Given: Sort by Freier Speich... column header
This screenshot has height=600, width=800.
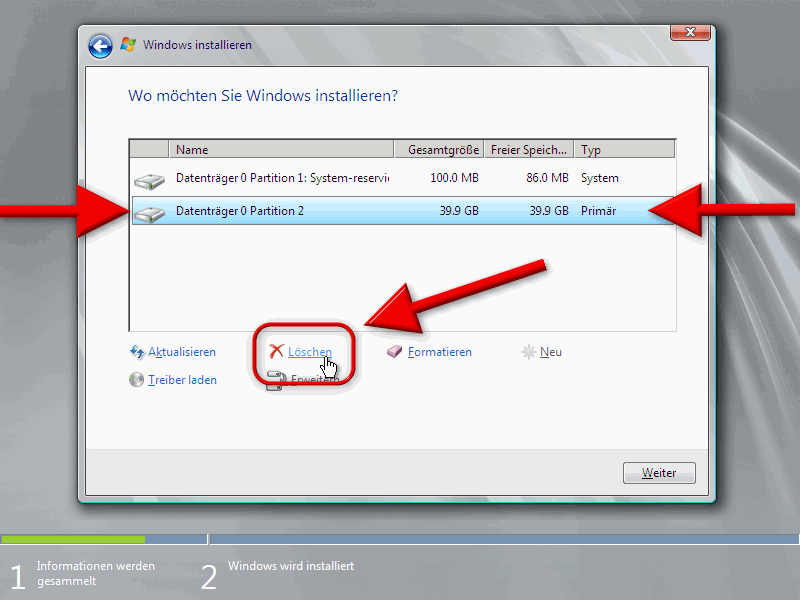Looking at the screenshot, I should click(529, 149).
